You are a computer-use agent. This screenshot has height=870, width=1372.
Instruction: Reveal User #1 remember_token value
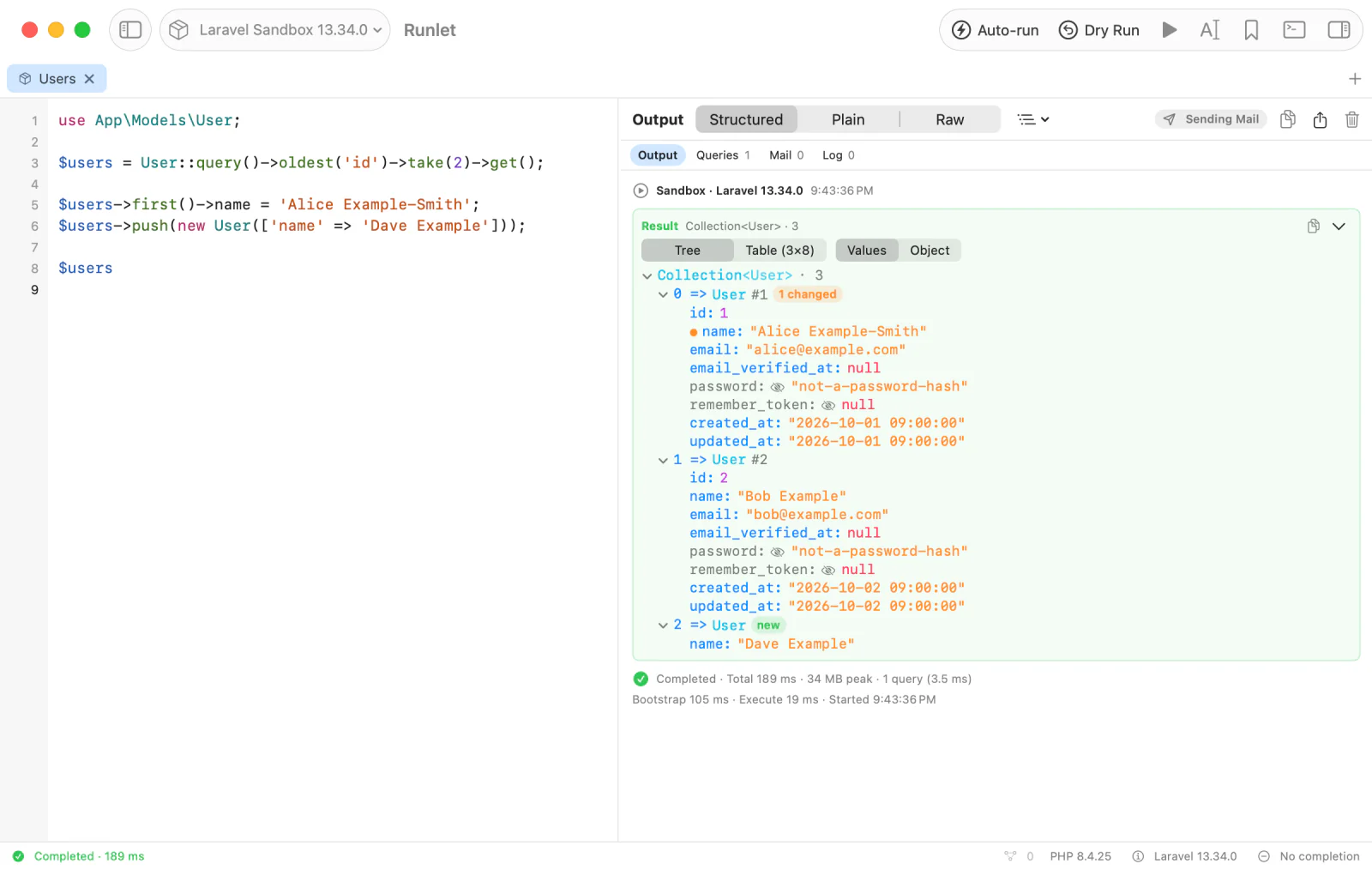pyautogui.click(x=828, y=405)
